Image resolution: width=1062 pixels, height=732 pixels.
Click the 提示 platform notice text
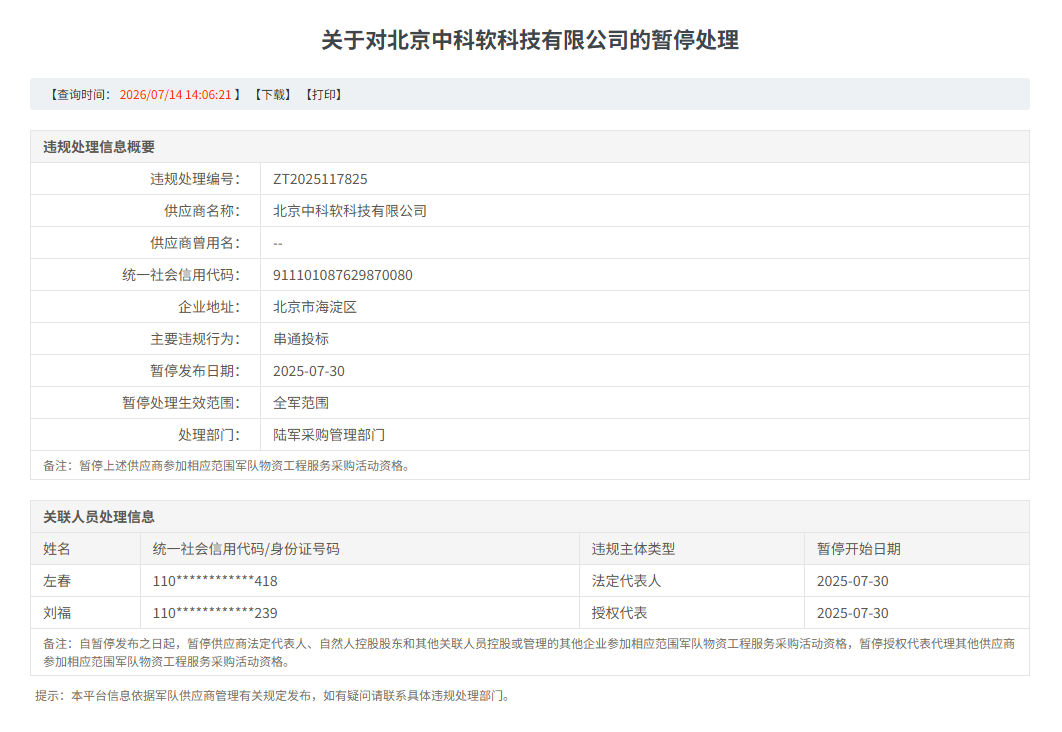click(x=272, y=696)
